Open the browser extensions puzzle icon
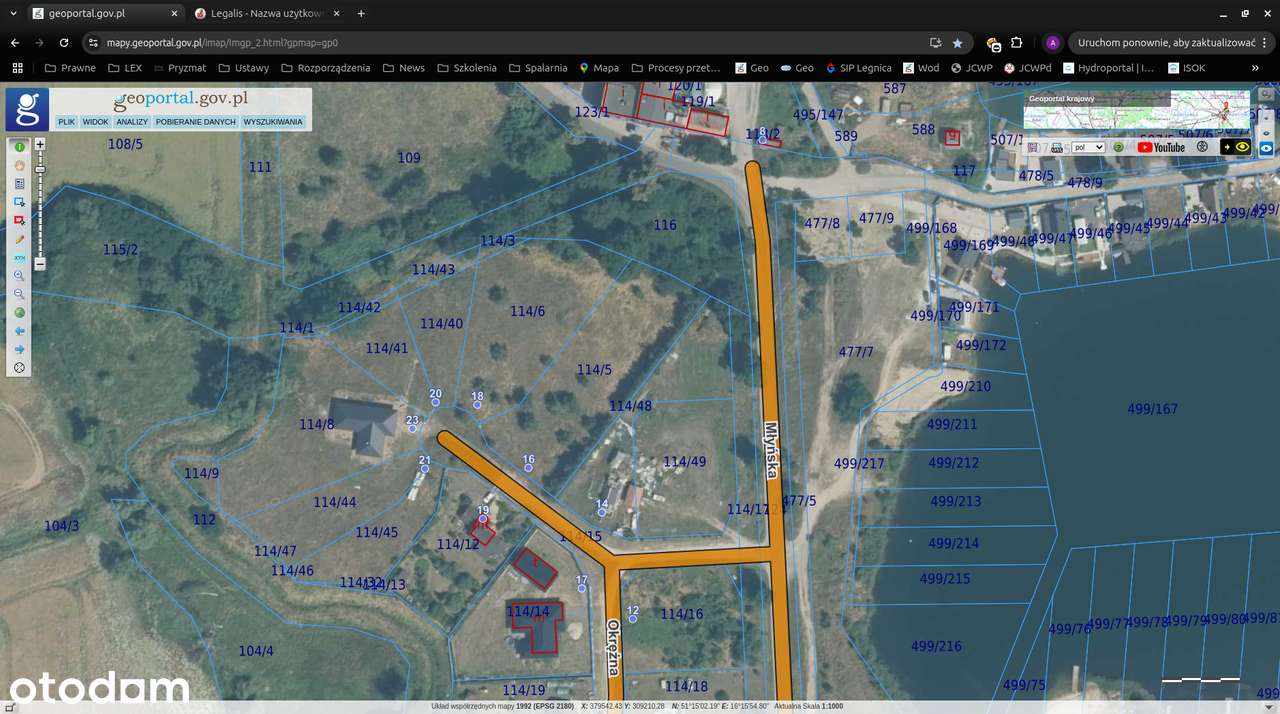The image size is (1280, 714). pyautogui.click(x=1017, y=43)
